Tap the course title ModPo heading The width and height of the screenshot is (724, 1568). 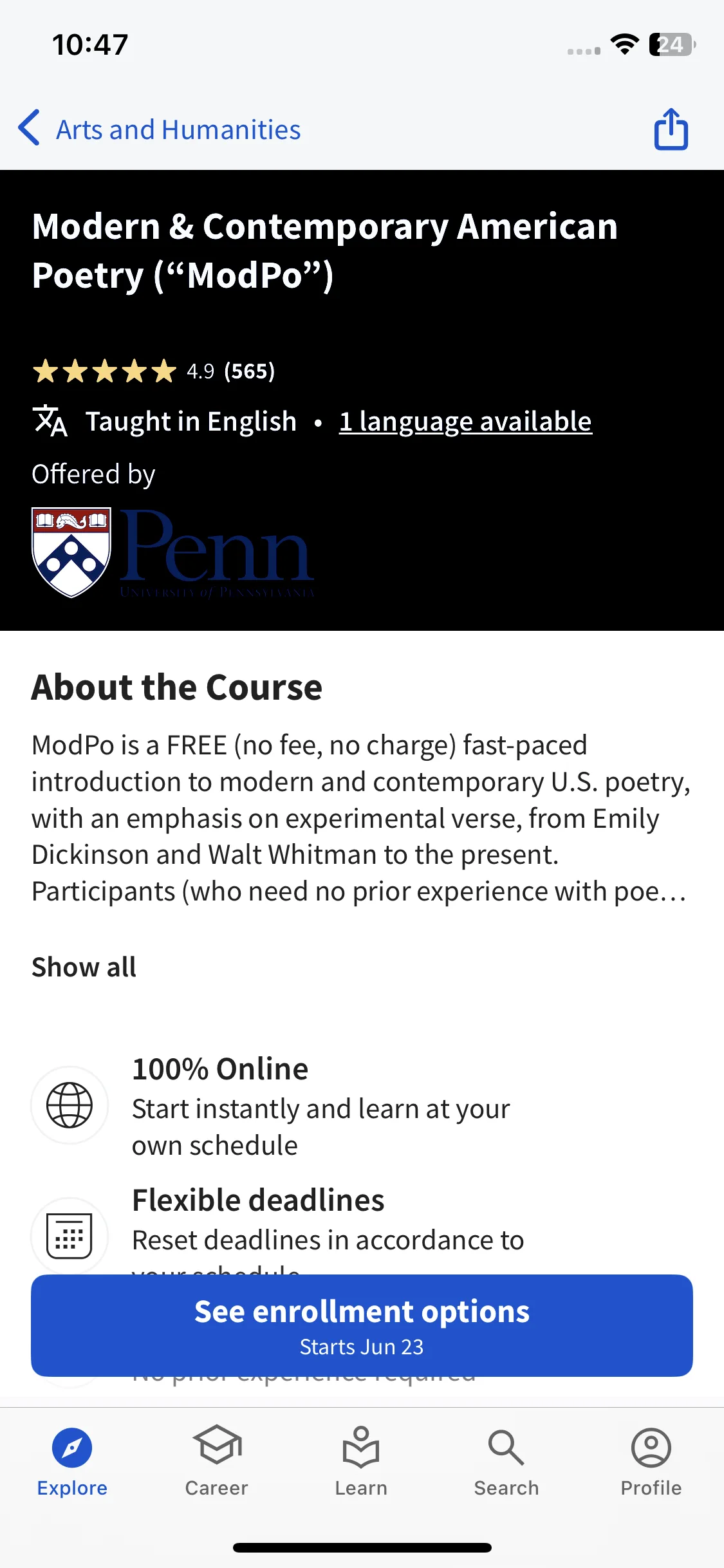pyautogui.click(x=325, y=251)
